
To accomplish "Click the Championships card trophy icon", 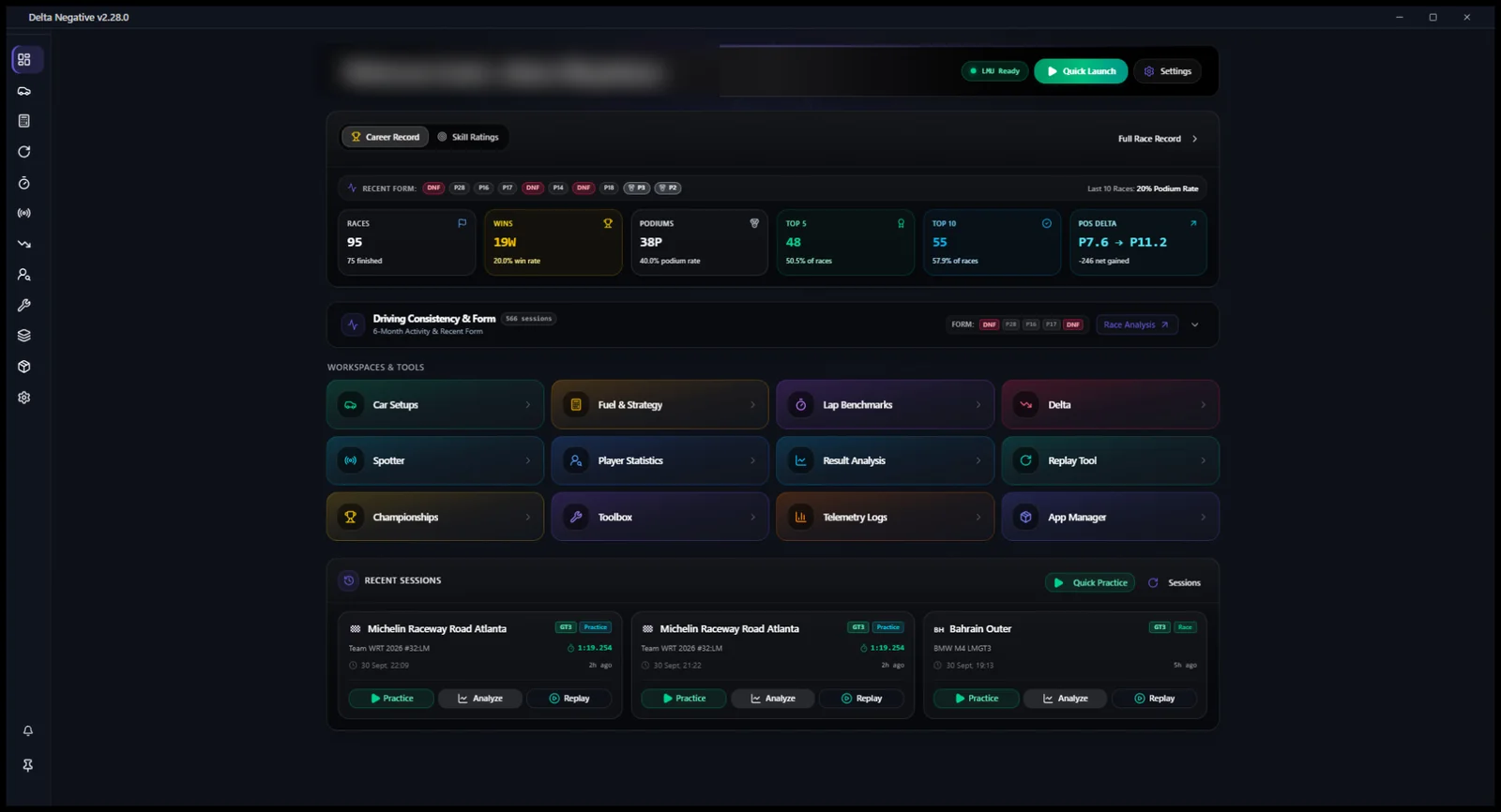I will pyautogui.click(x=351, y=517).
